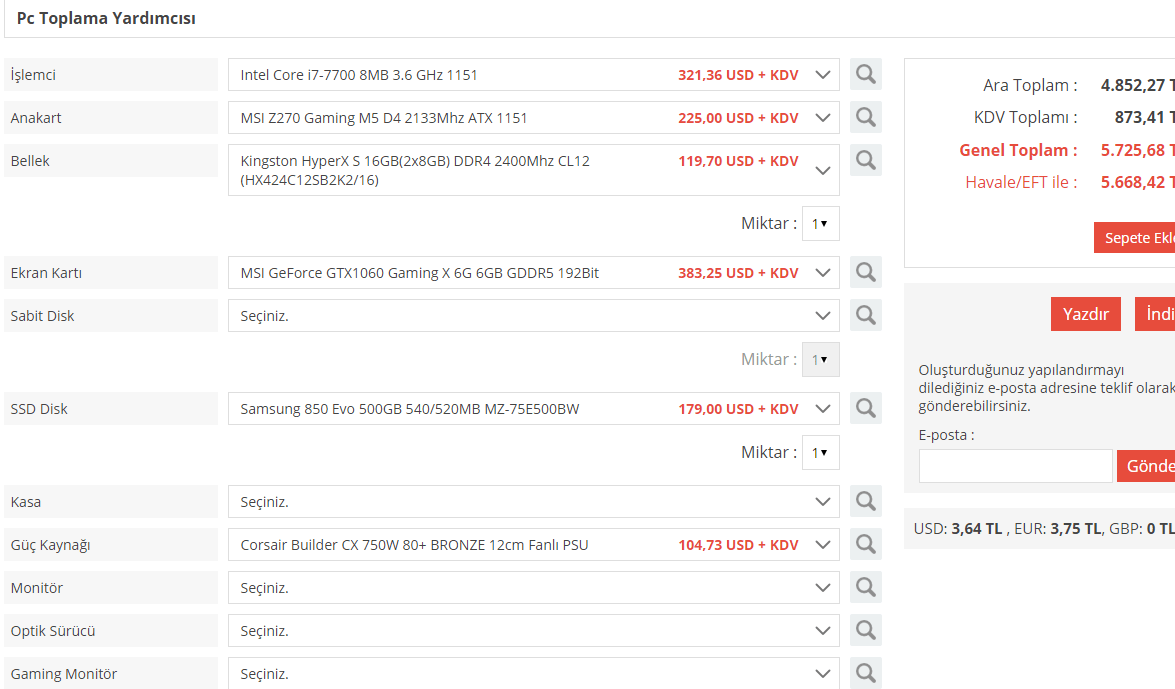
Task: Open Gaming Monitör search icon
Action: pyautogui.click(x=866, y=673)
